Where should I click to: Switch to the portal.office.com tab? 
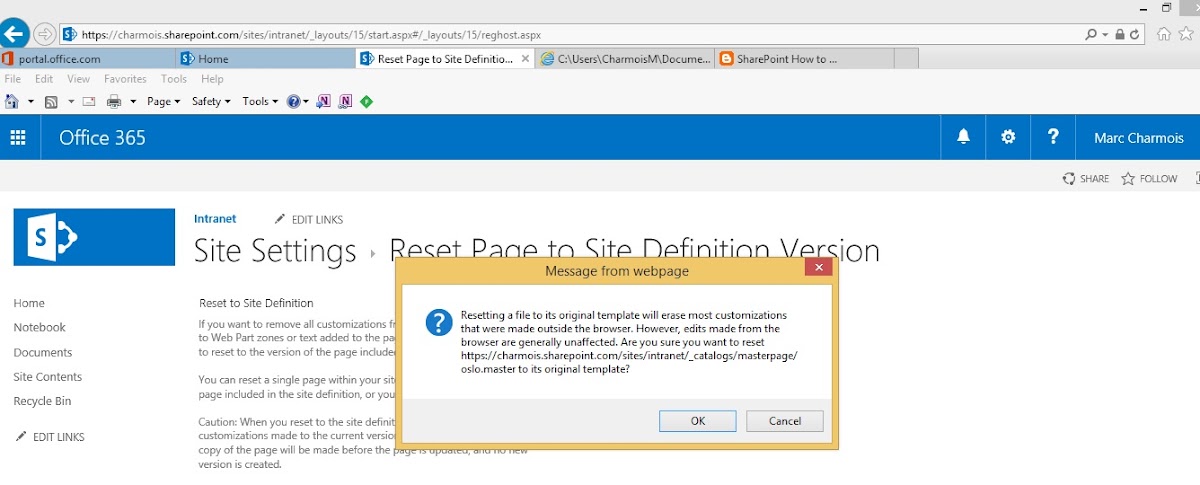click(88, 59)
